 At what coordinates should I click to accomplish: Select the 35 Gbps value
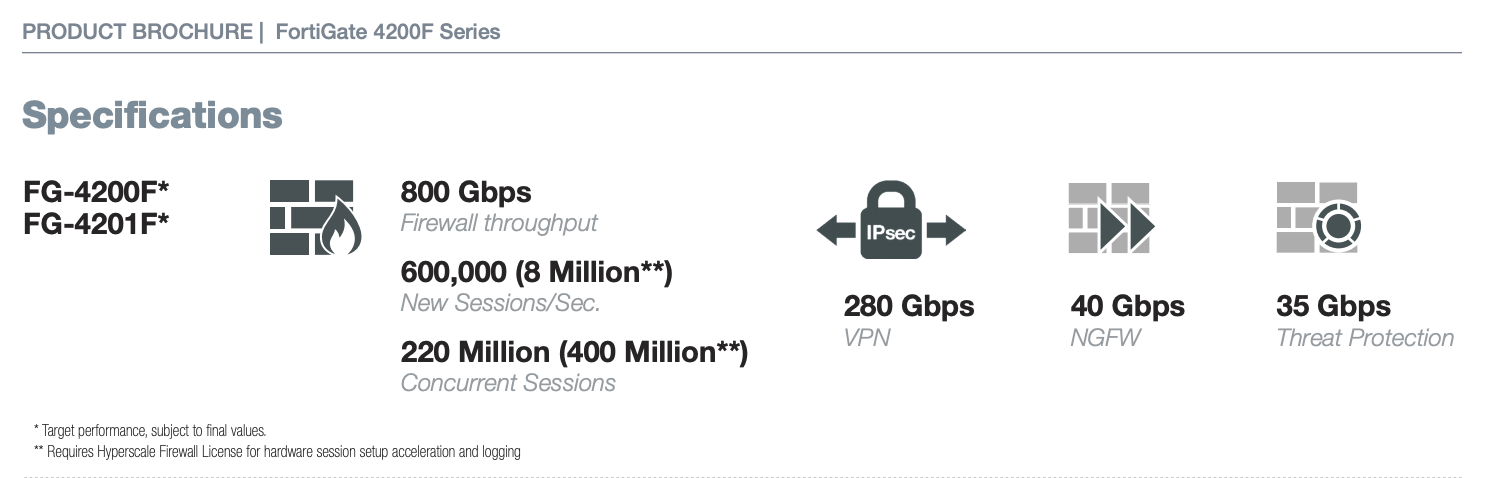[x=1333, y=306]
